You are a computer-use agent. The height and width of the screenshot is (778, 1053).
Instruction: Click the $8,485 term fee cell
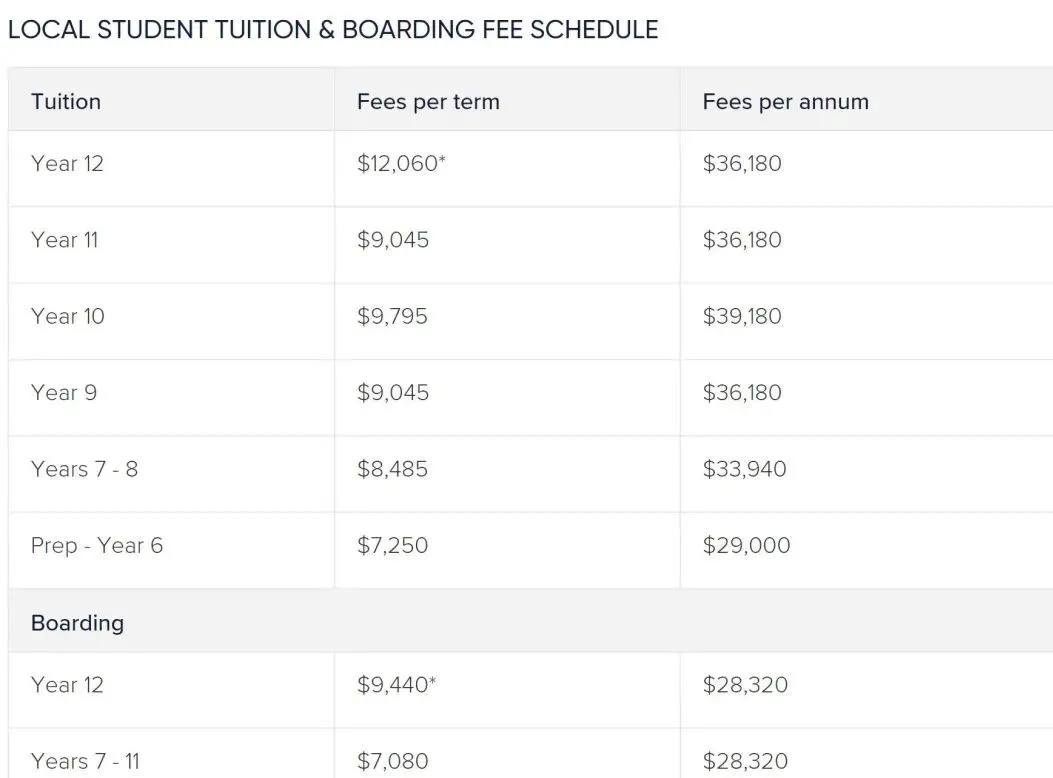pyautogui.click(x=392, y=469)
